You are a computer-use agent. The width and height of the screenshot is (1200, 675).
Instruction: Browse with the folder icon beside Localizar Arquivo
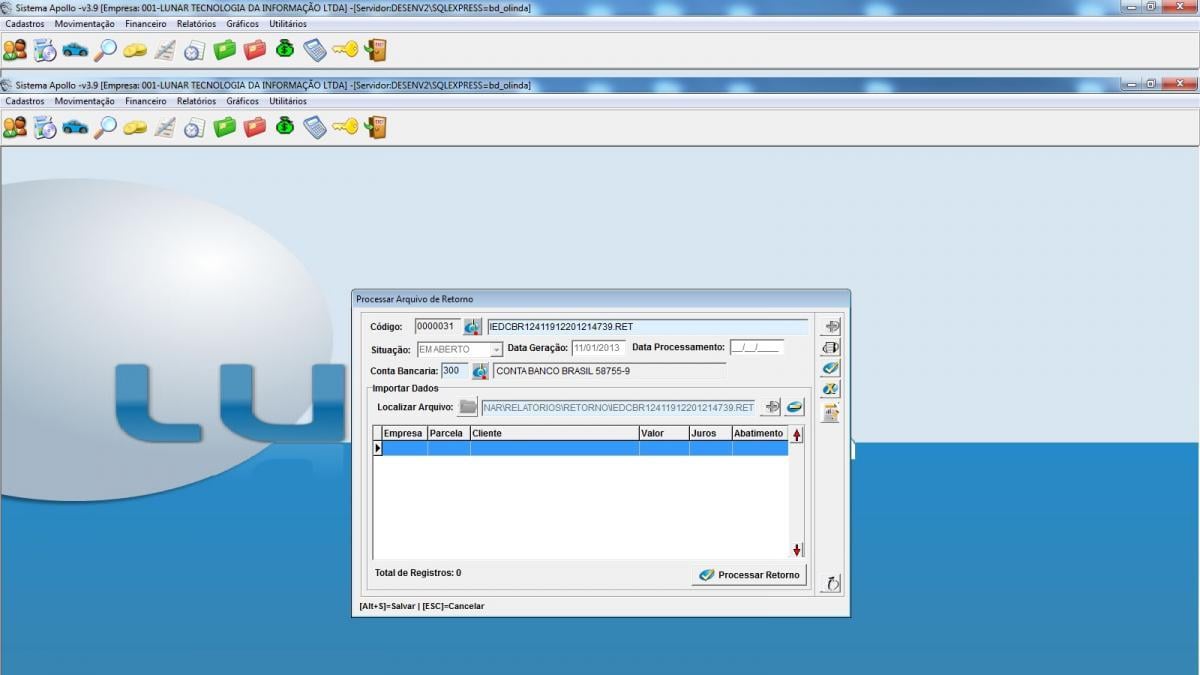467,407
